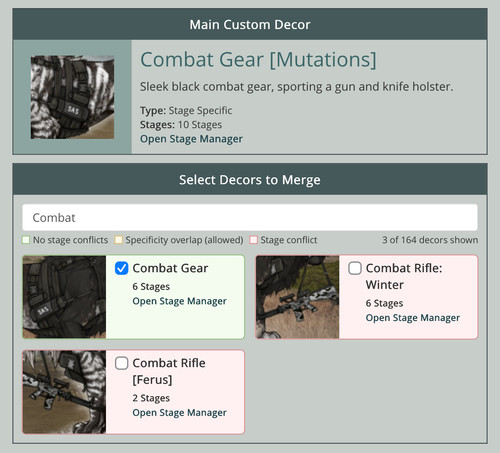The height and width of the screenshot is (453, 500).
Task: Click the Combat Gear card title
Action: click(x=170, y=268)
